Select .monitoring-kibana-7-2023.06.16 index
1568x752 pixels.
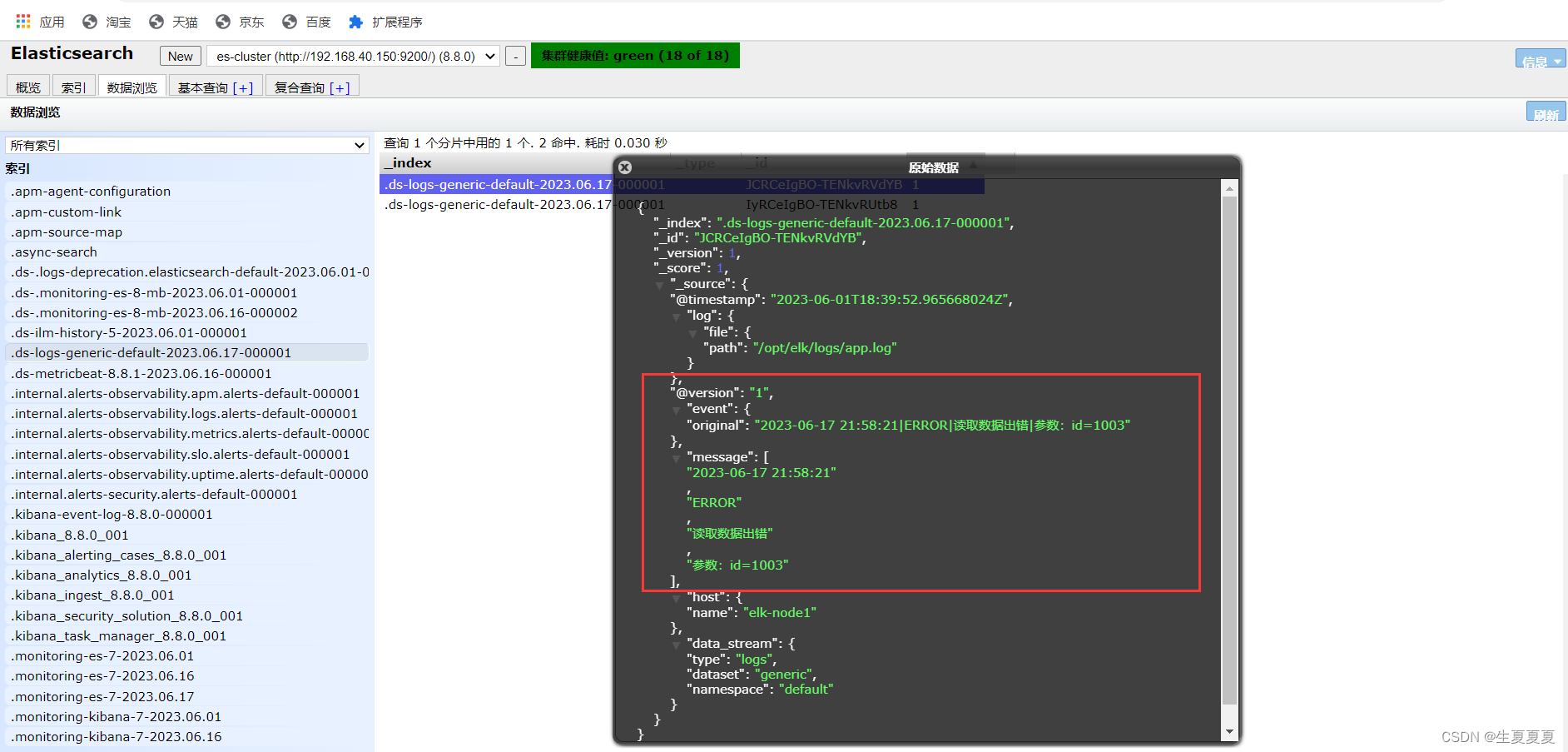pos(186,736)
